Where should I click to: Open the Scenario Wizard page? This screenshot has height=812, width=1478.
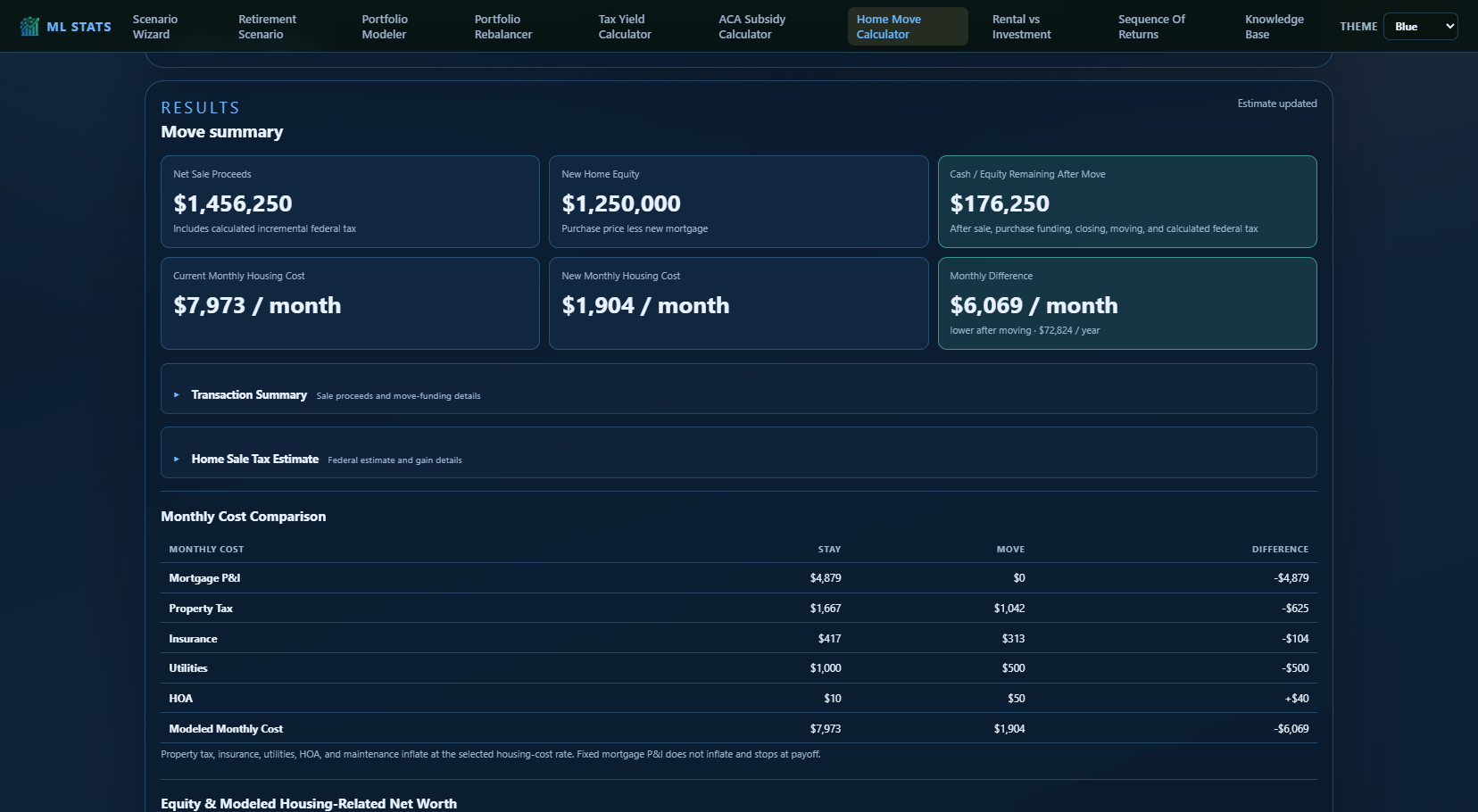[x=155, y=27]
